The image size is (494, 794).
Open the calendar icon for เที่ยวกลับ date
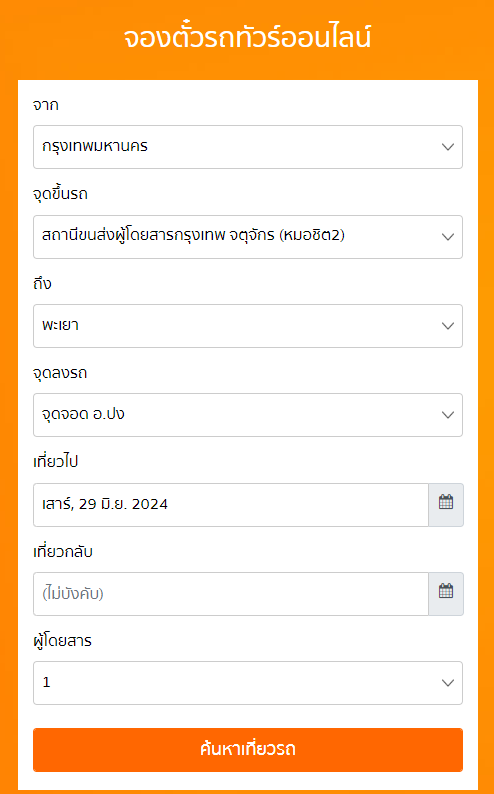[446, 594]
